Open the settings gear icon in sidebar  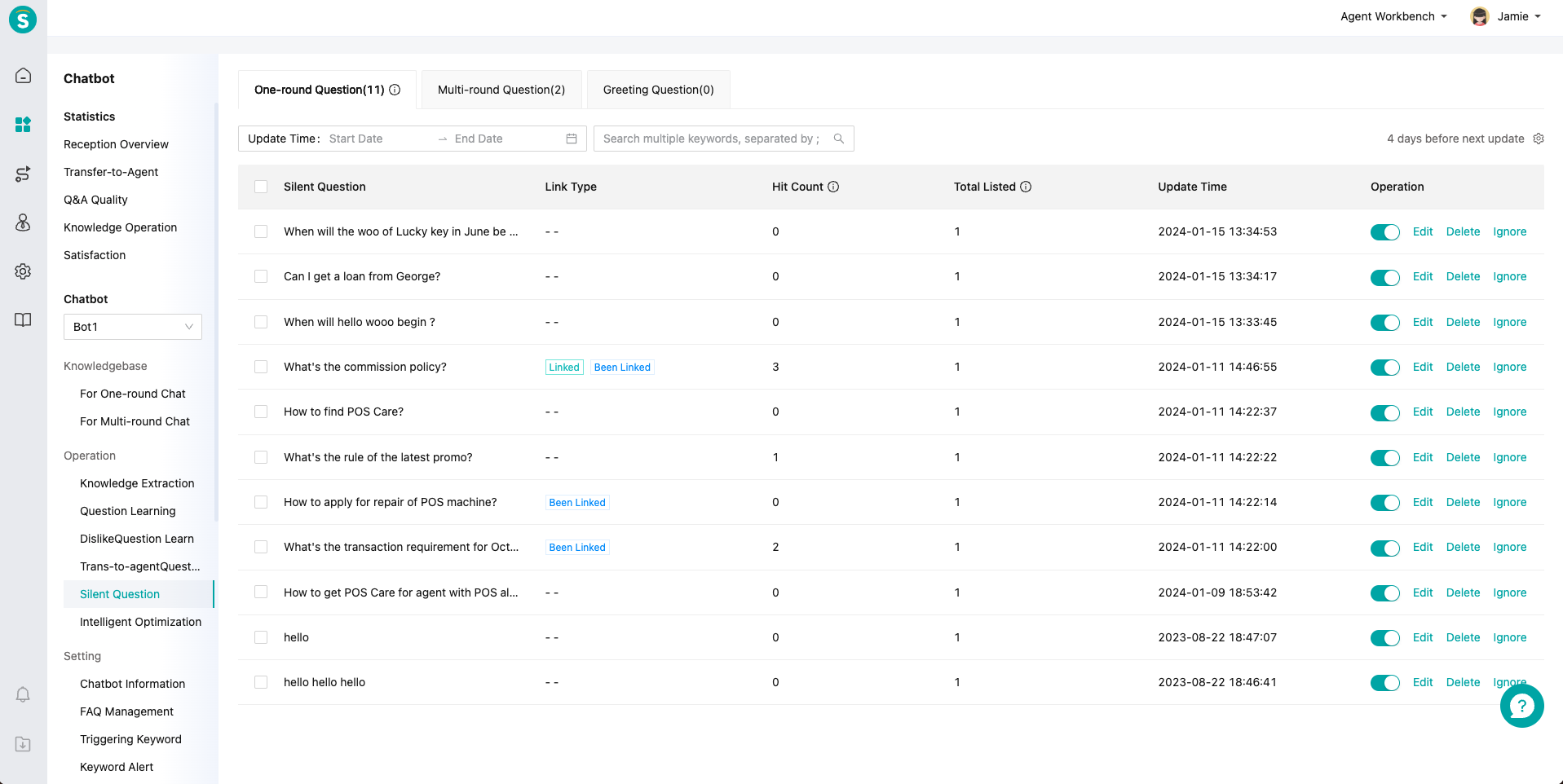pos(23,271)
